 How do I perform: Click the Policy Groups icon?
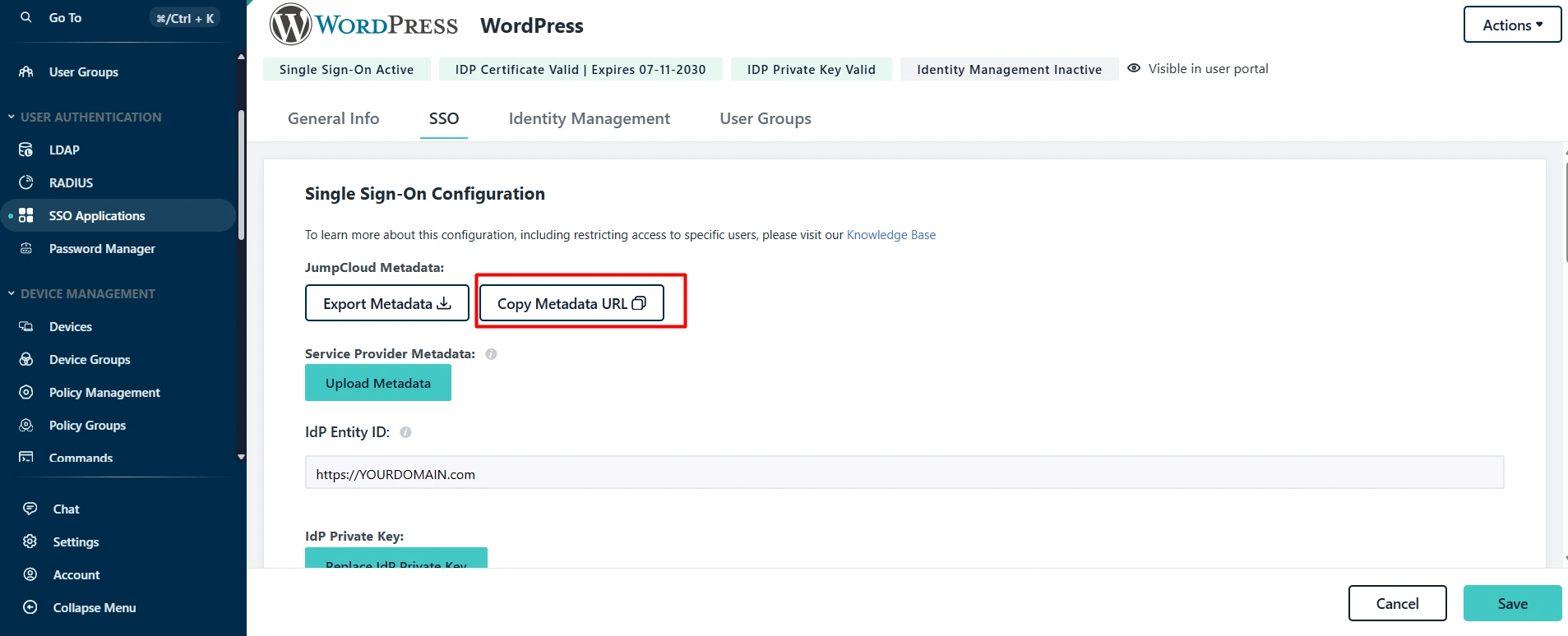(26, 425)
